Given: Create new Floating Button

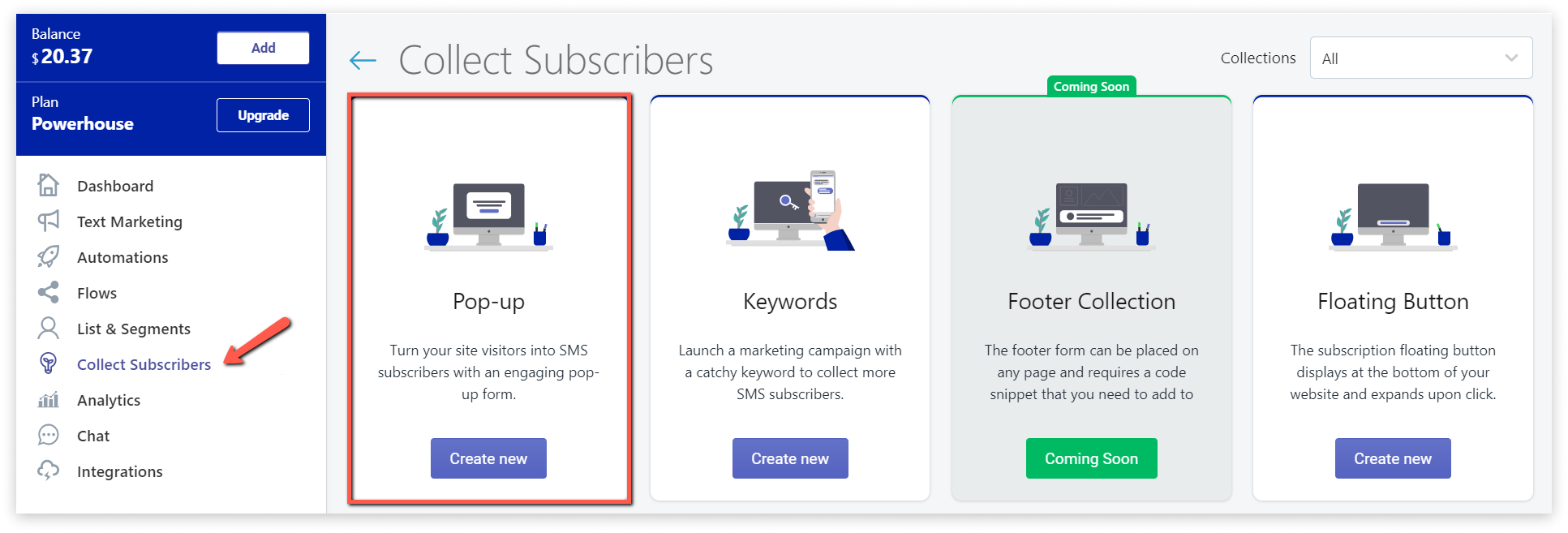Looking at the screenshot, I should [x=1393, y=458].
